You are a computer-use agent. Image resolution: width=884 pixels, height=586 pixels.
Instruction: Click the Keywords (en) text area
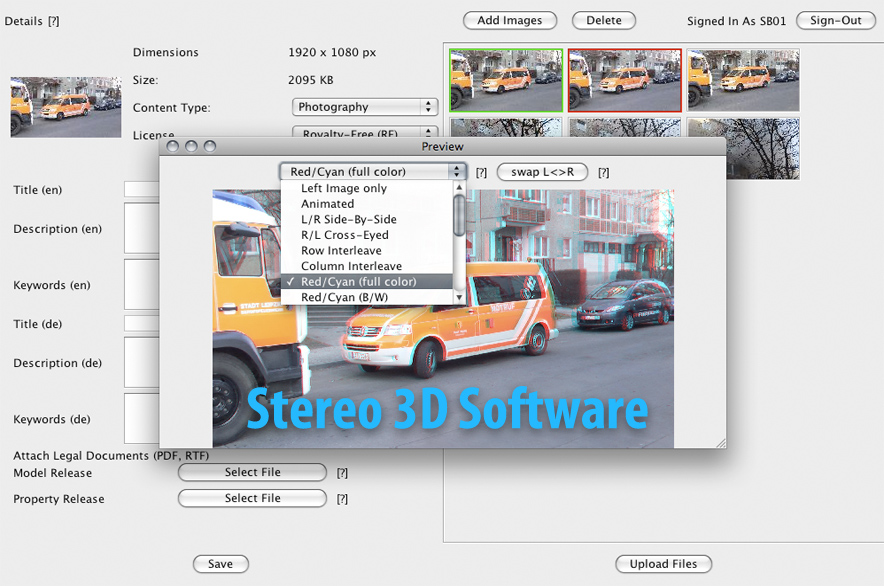tap(142, 284)
